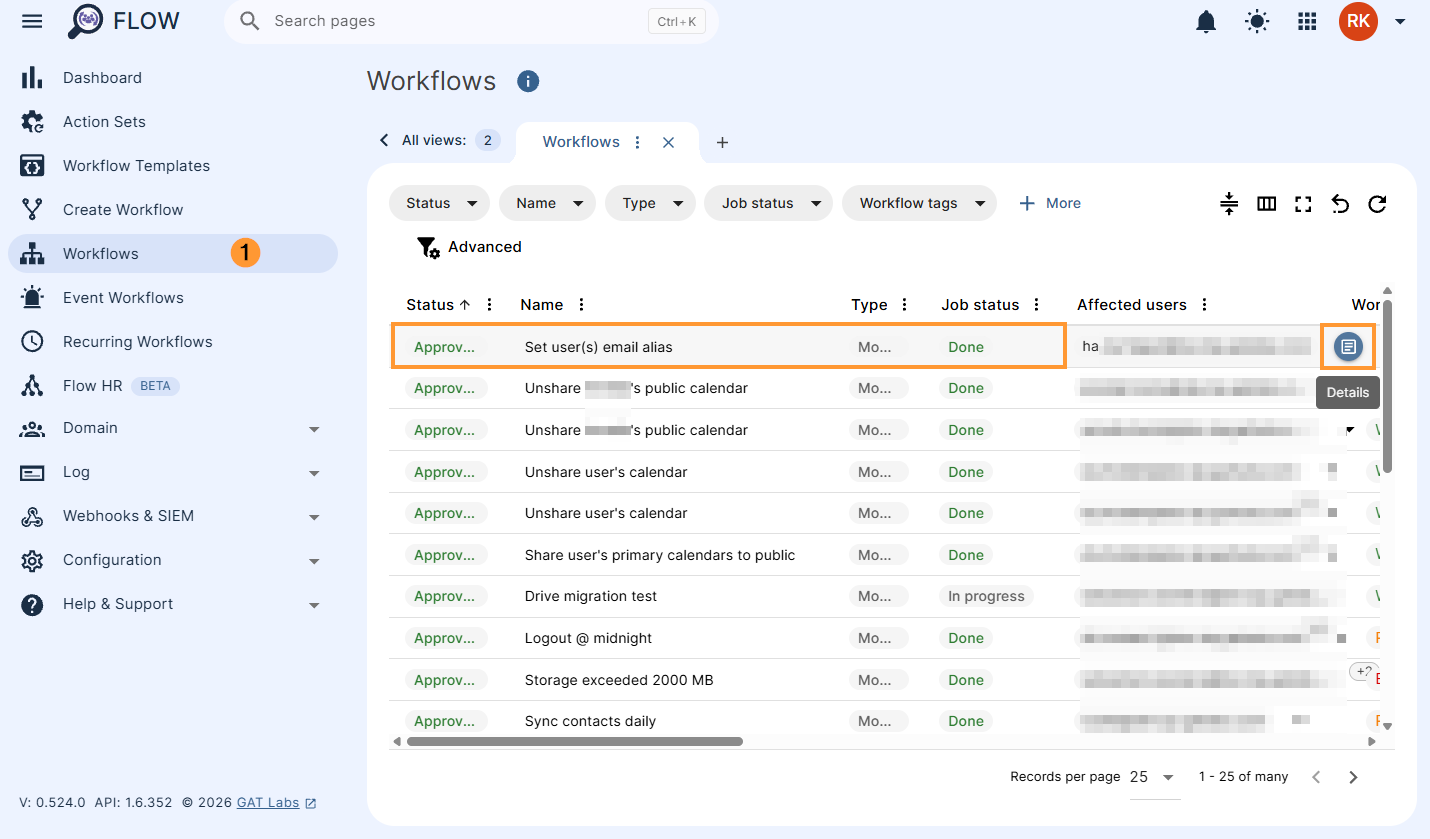Click In progress job status

[x=986, y=596]
